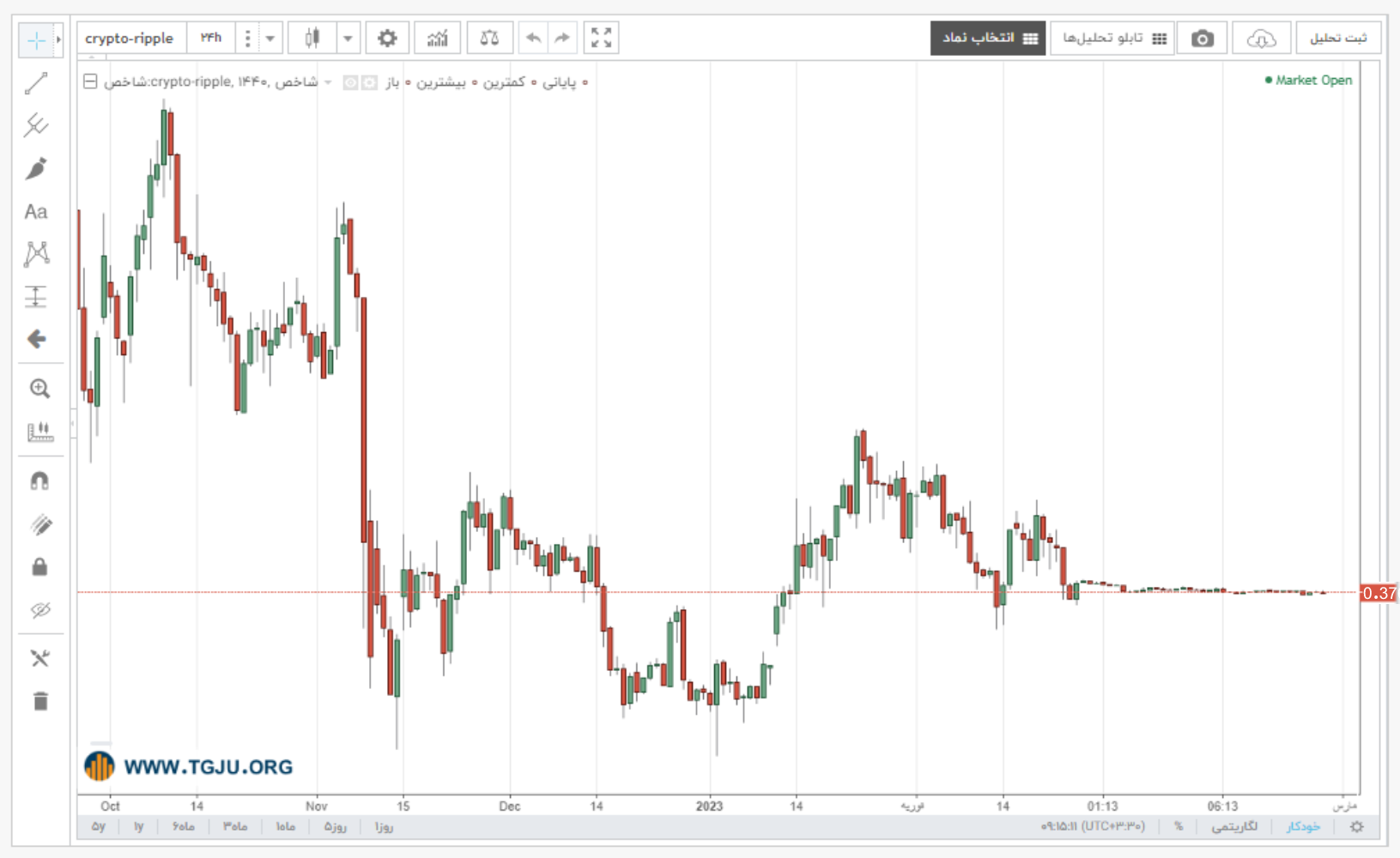Toggle percent scale in bottom bar
This screenshot has width=1400, height=858.
1179,826
